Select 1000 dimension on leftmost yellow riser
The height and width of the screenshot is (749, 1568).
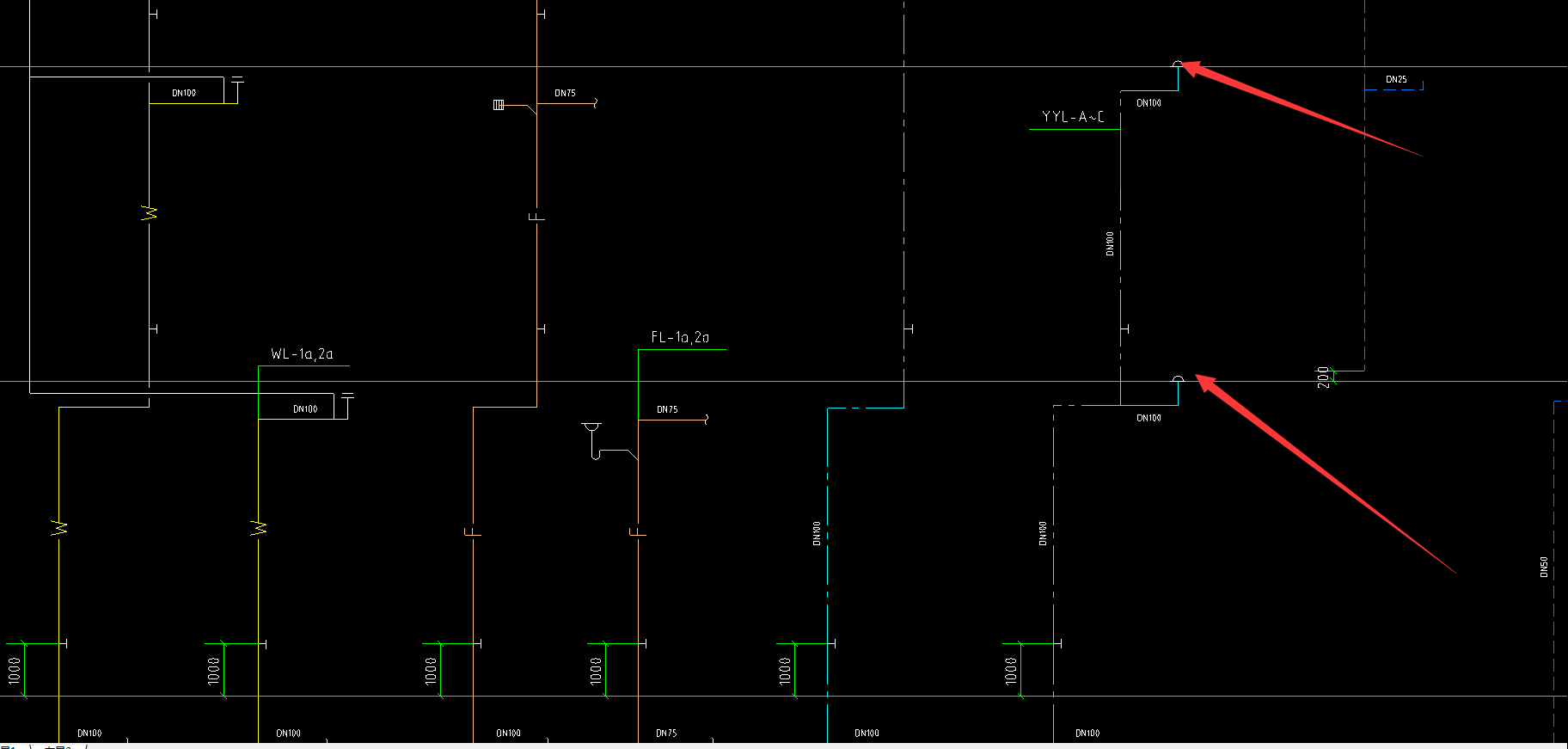click(15, 671)
